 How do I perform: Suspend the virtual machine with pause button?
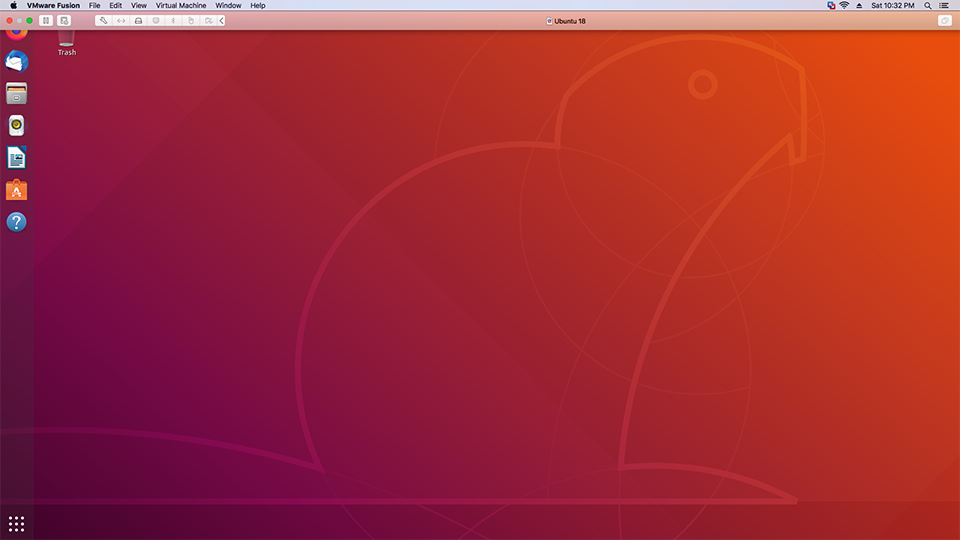pos(46,21)
